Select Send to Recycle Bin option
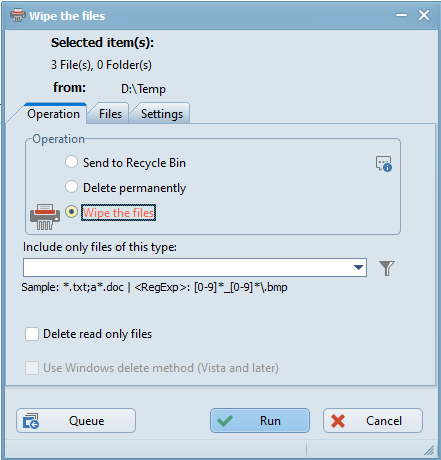441x460 pixels. 71,162
